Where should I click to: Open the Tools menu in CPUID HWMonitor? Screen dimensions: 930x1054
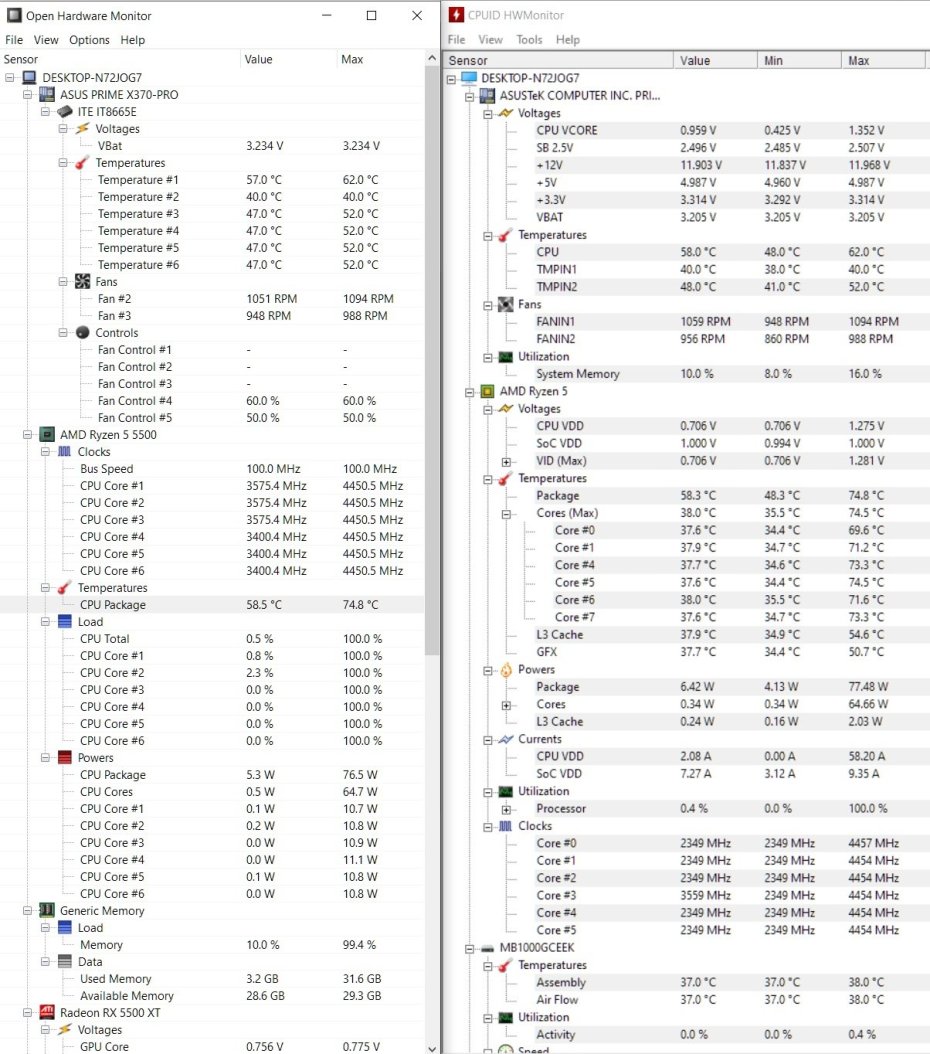529,40
